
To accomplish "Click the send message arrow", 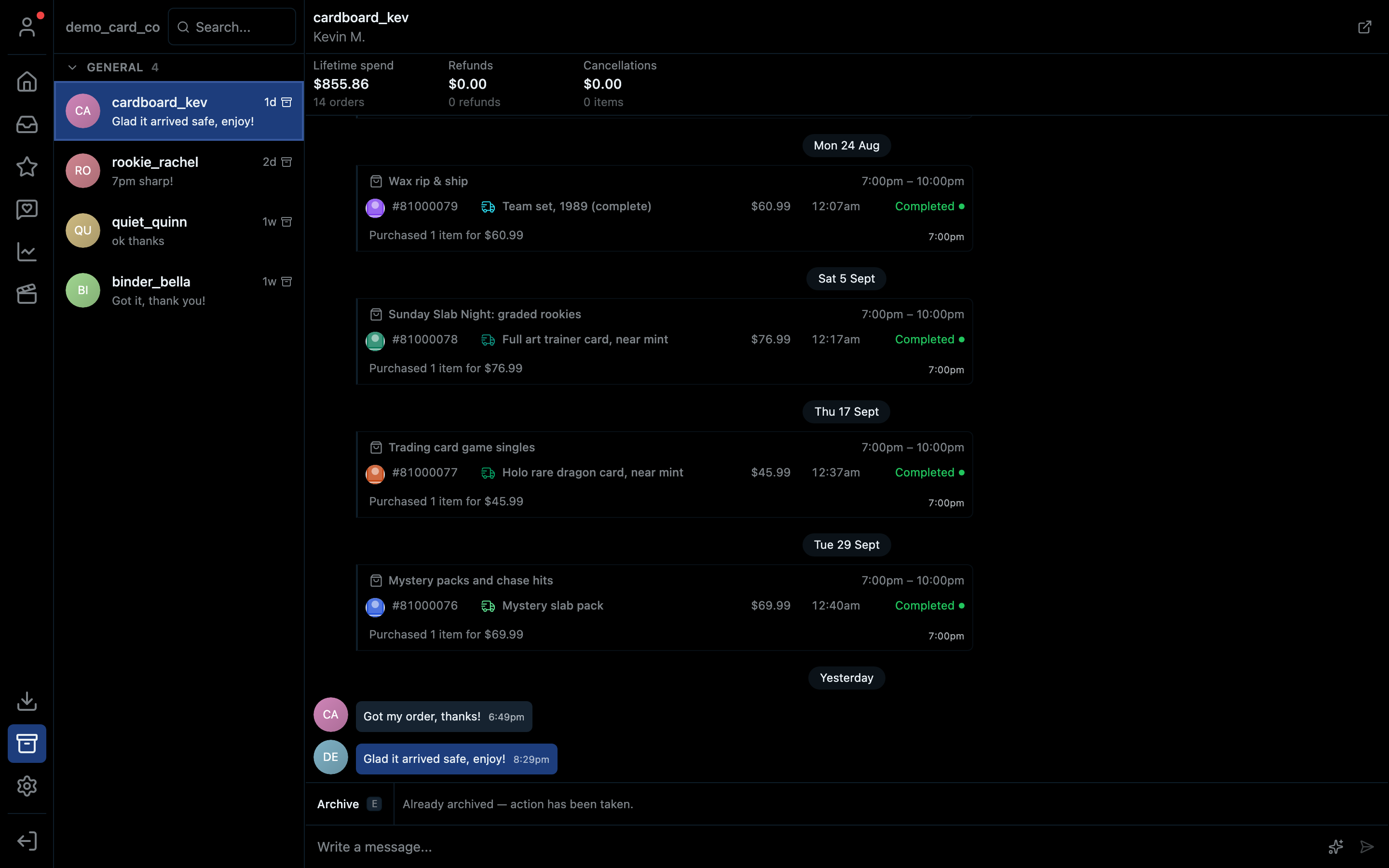I will click(x=1367, y=847).
